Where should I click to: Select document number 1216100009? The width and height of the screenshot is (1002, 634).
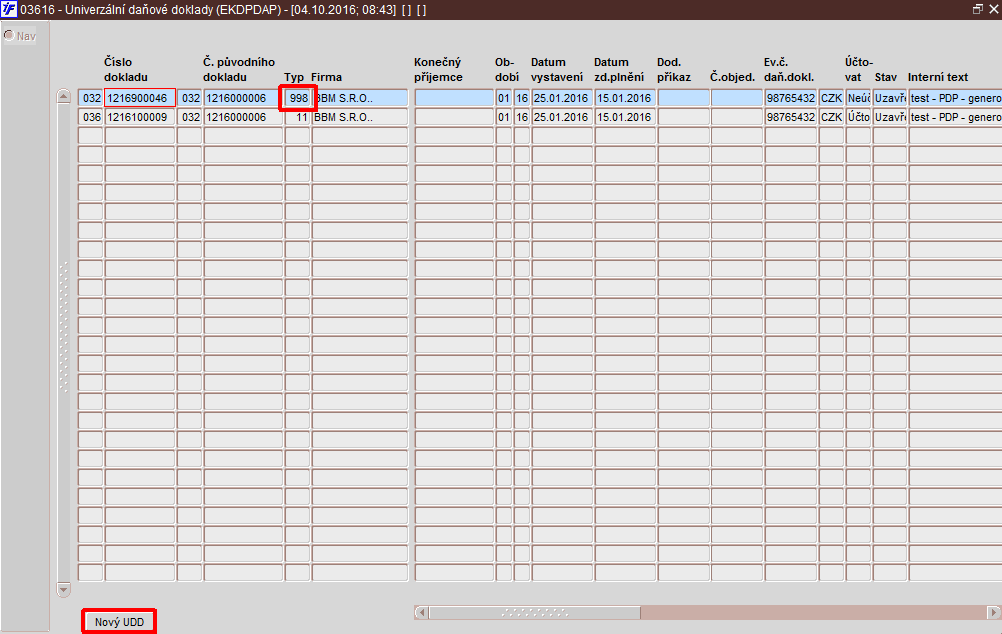tap(140, 117)
